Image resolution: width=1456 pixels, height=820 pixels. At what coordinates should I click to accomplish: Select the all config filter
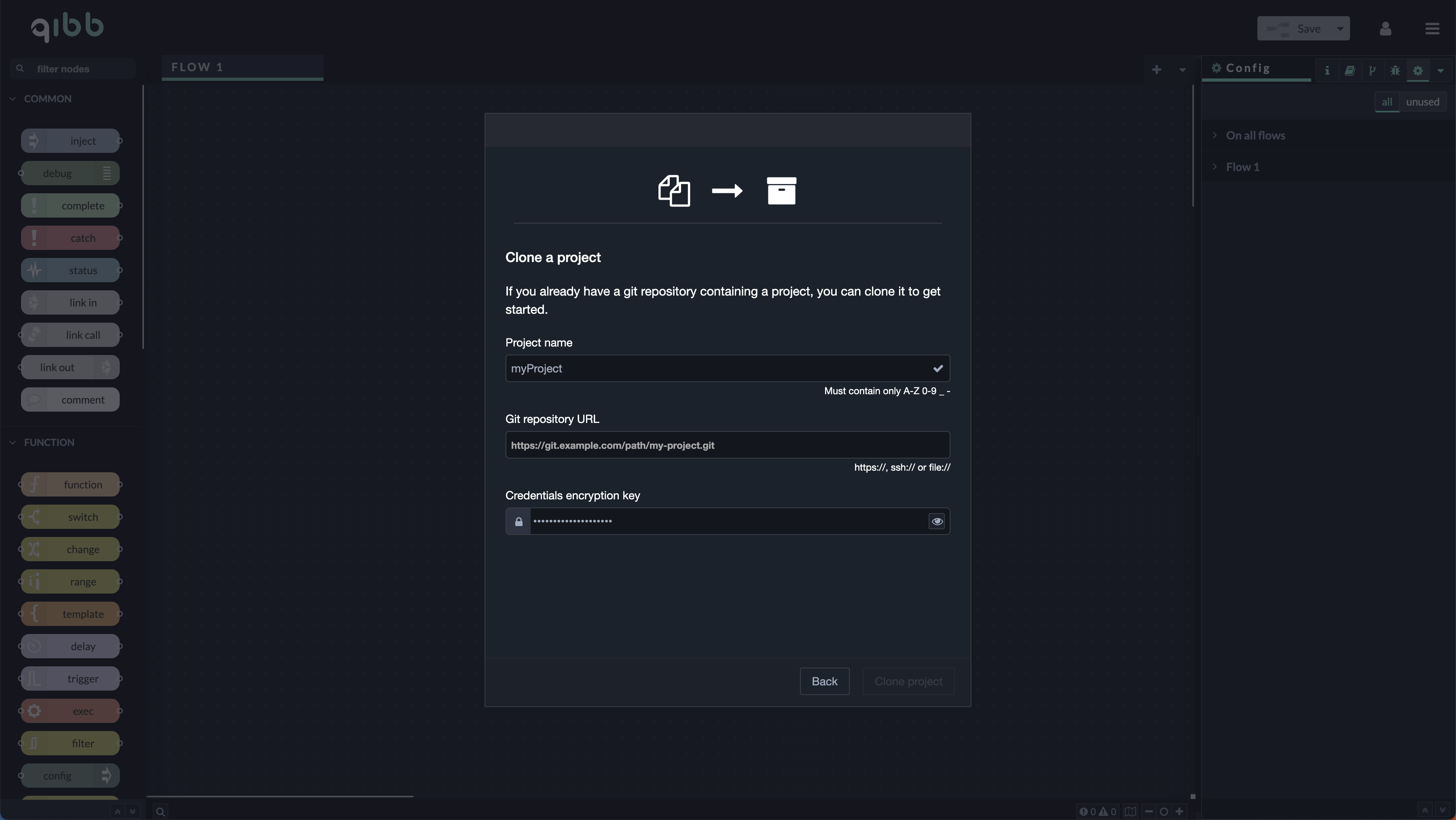tap(1386, 102)
